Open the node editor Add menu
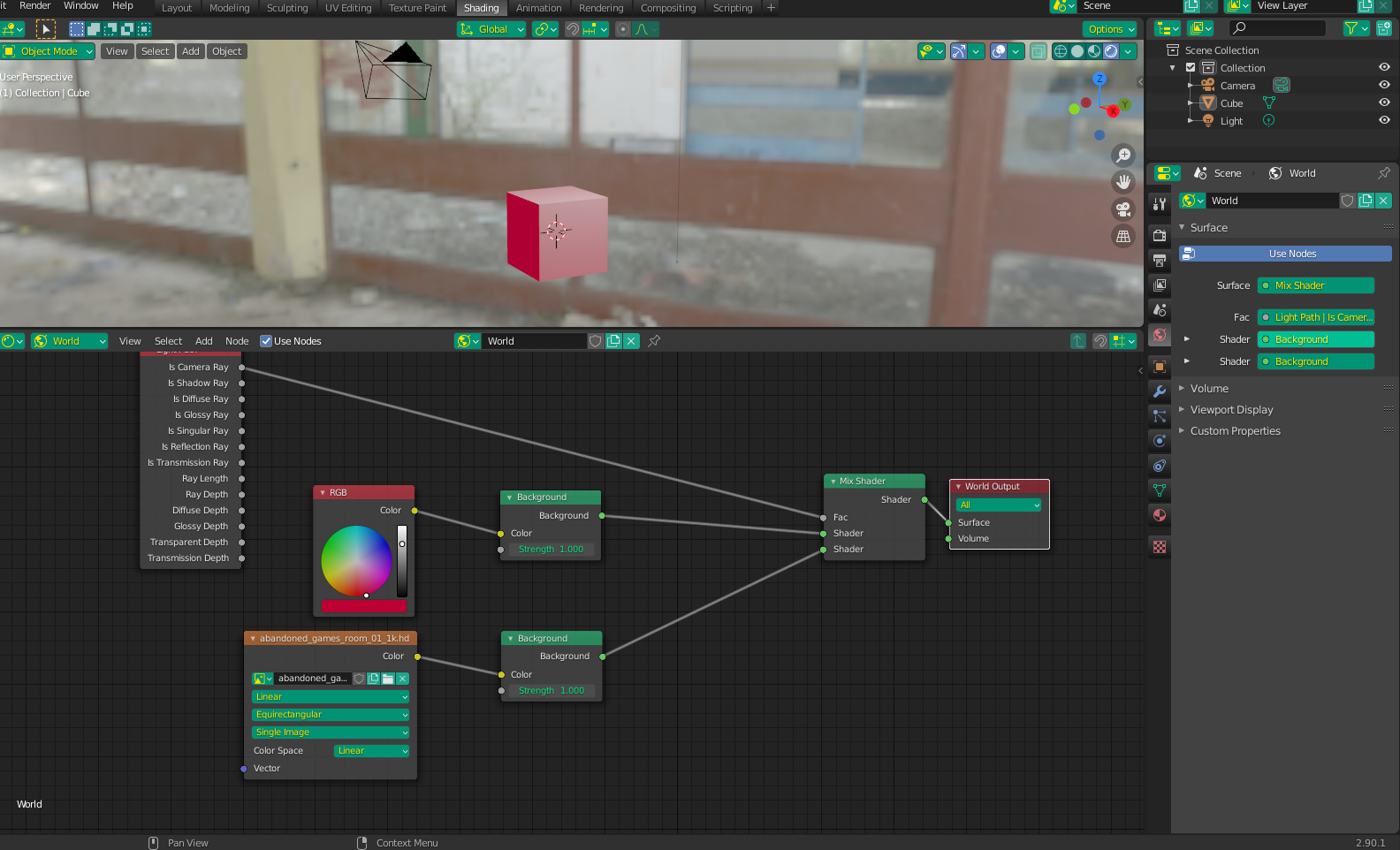This screenshot has height=850, width=1400. 204,341
